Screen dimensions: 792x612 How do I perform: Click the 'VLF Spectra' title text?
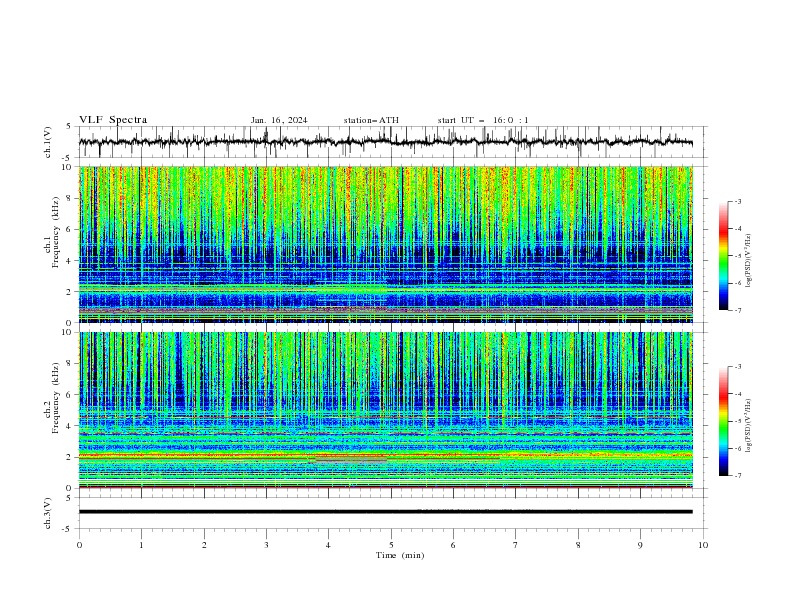tap(113, 120)
